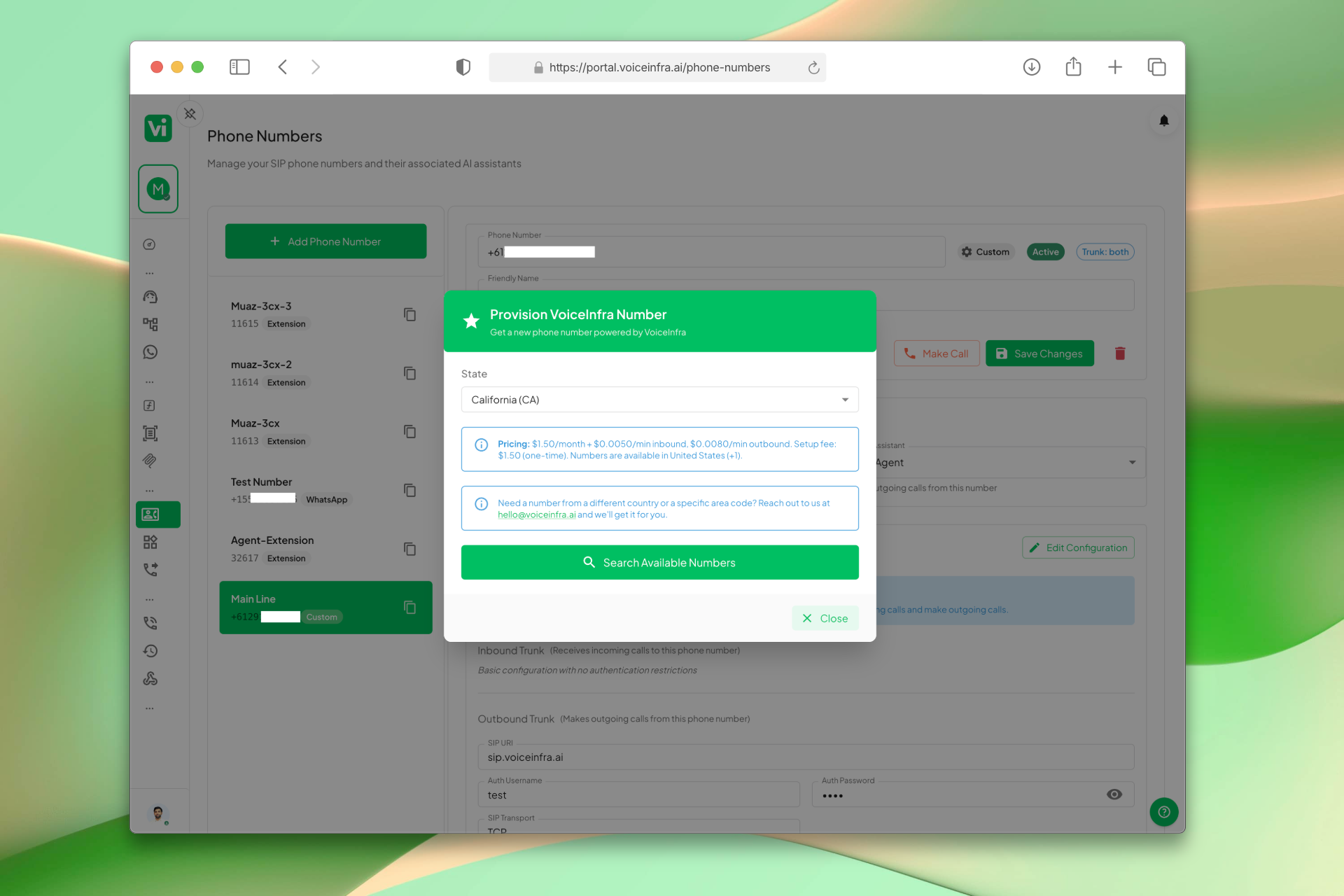Click the Phone Number input field
Viewport: 1344px width, 896px height.
711,252
